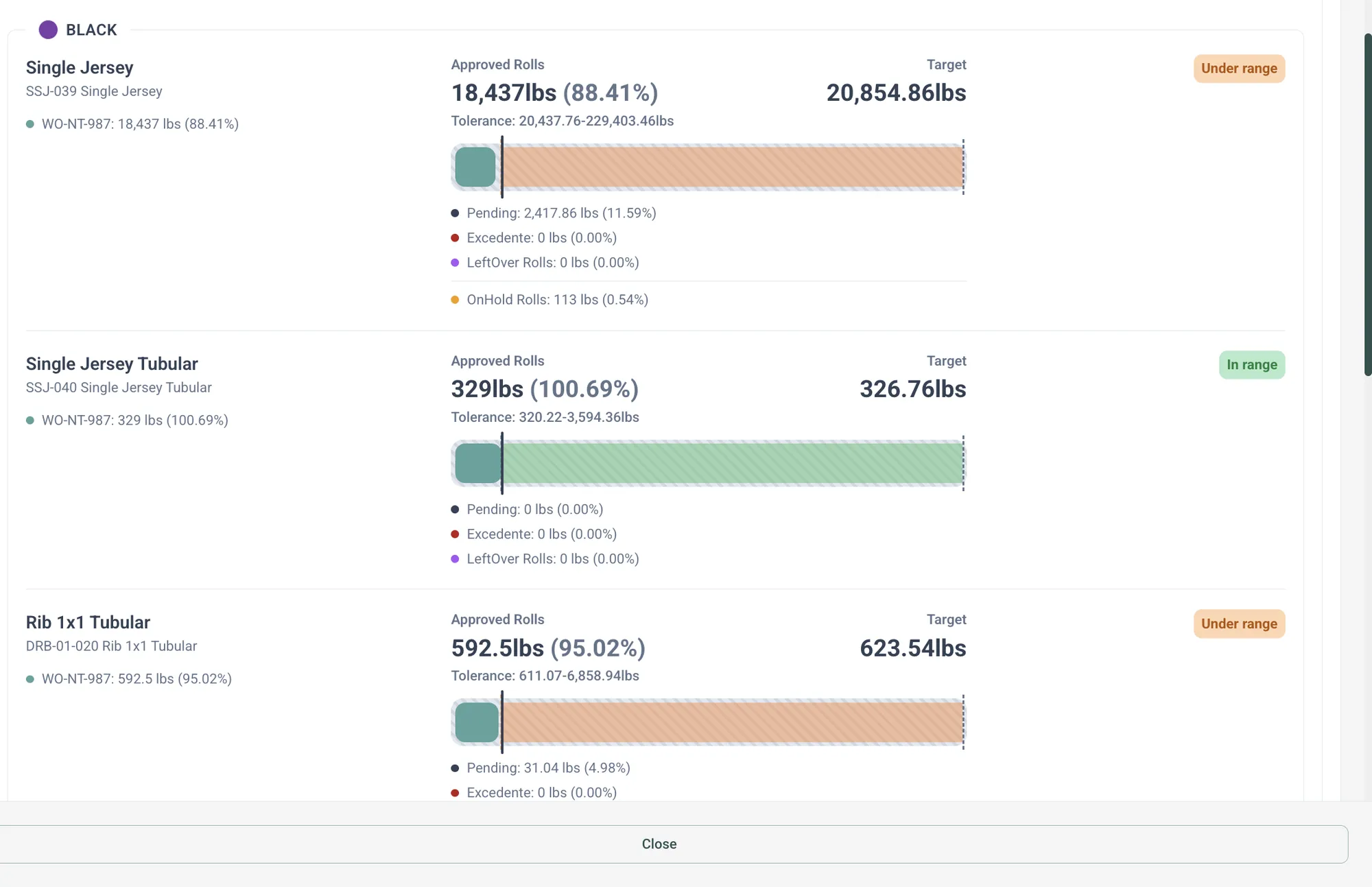Select WO-NT-987: 18,437 lbs (88.41%) entry
This screenshot has width=1372, height=887.
(x=140, y=124)
